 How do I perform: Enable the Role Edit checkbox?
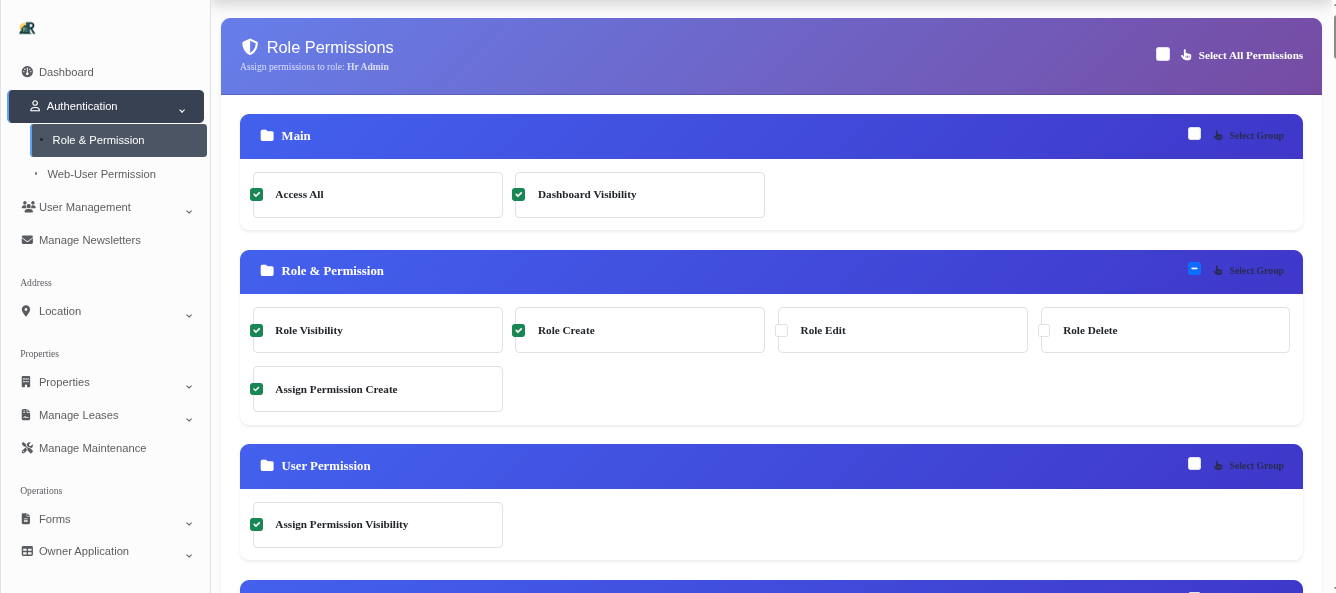click(x=782, y=330)
